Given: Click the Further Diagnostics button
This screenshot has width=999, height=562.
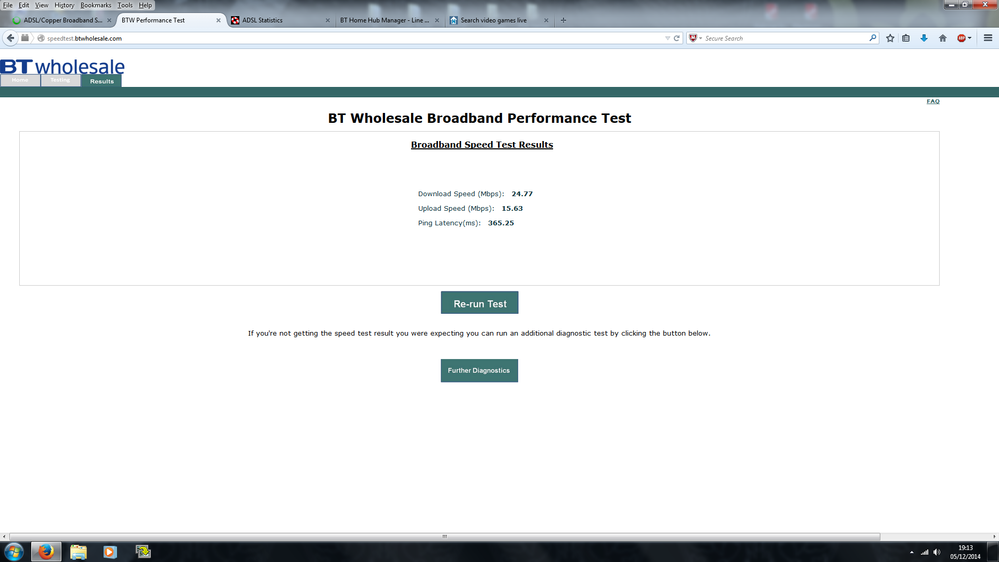Looking at the screenshot, I should click(479, 370).
